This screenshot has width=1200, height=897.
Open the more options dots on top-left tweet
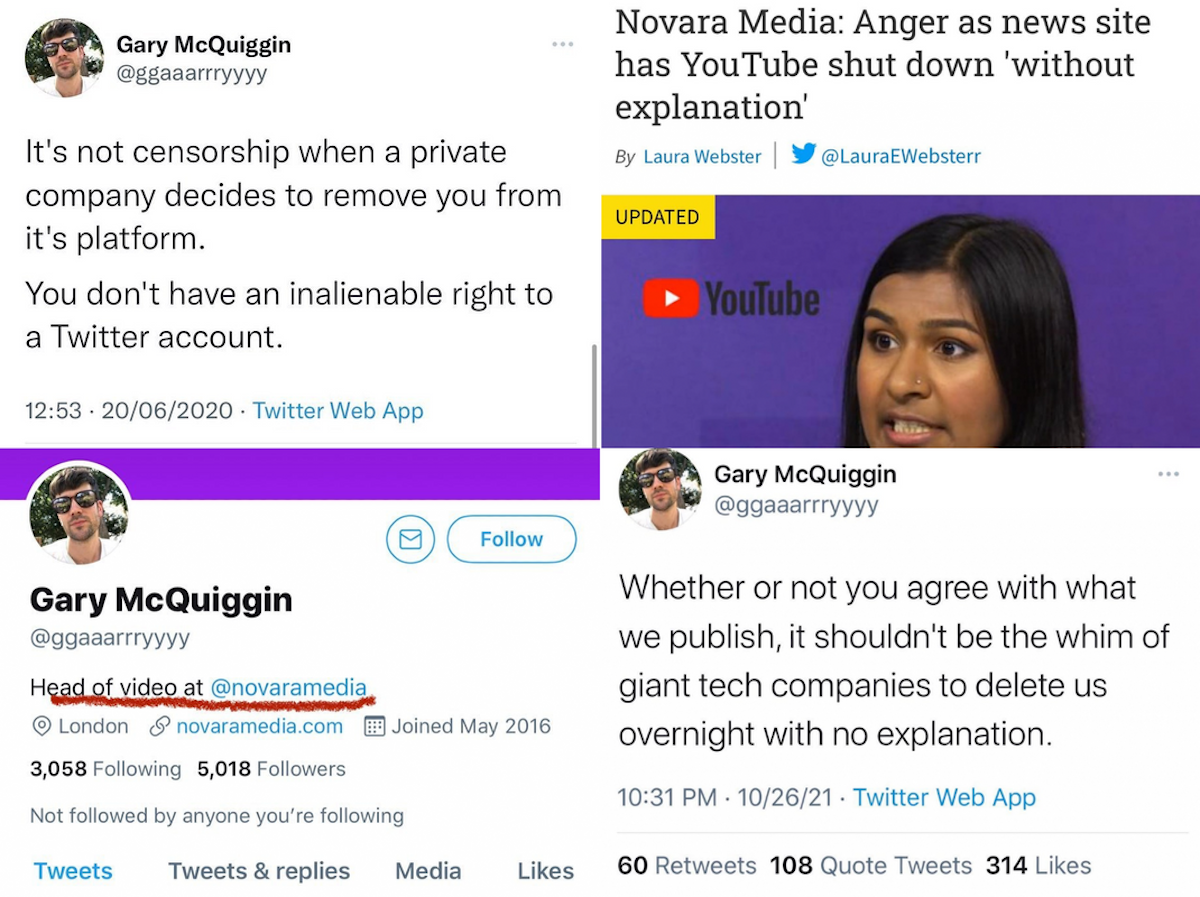(x=563, y=44)
